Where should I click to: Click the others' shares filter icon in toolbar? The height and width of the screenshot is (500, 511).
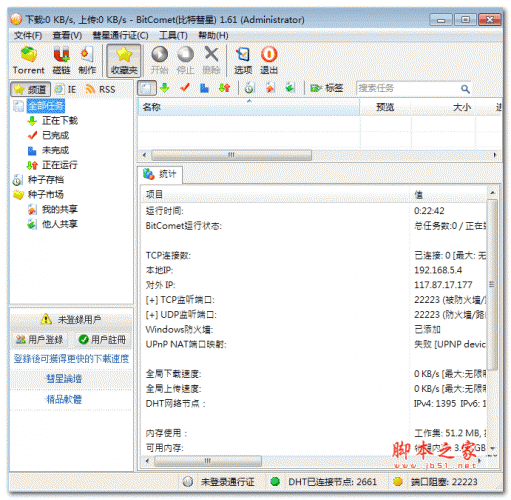[x=290, y=88]
